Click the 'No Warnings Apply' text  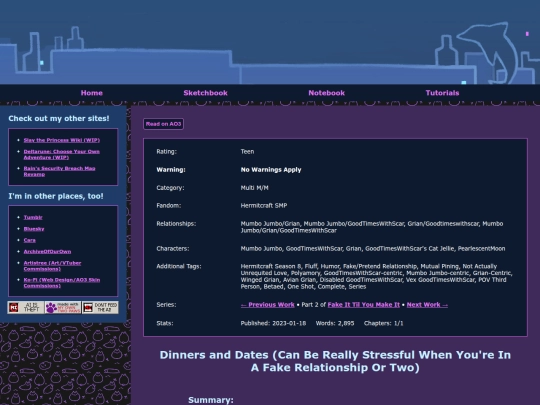click(x=271, y=170)
